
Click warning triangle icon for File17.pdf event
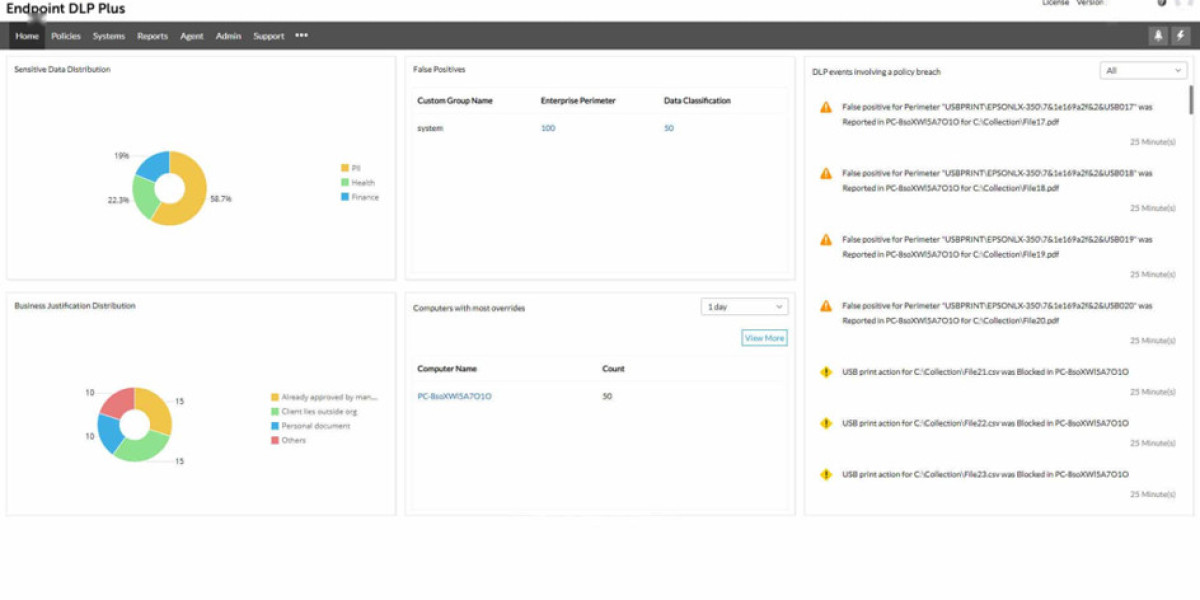826,107
